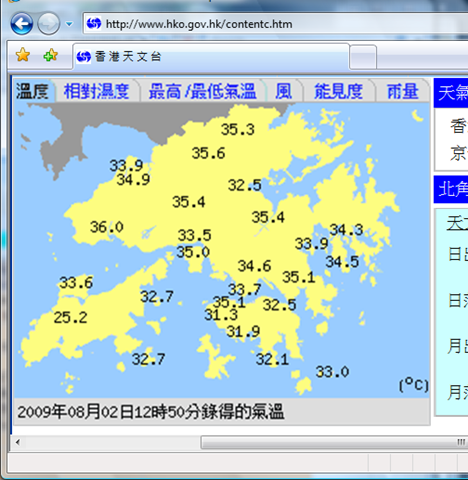The height and width of the screenshot is (480, 468).
Task: Click the 2009年08月02日12時50分 timestamp caption
Action: (150, 412)
